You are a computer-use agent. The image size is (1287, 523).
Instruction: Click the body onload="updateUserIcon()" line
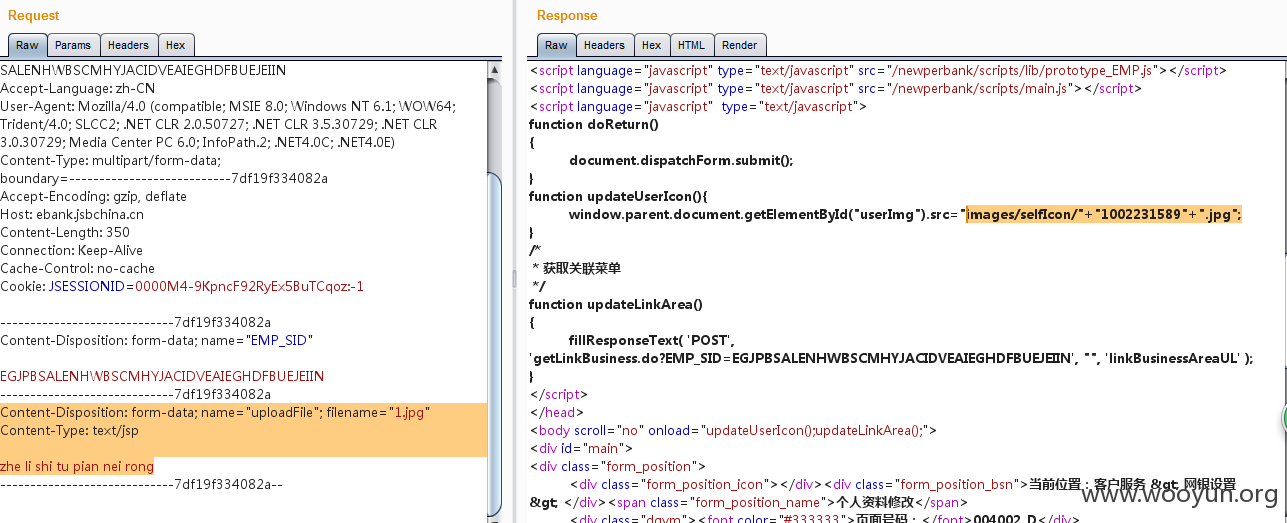[x=733, y=430]
